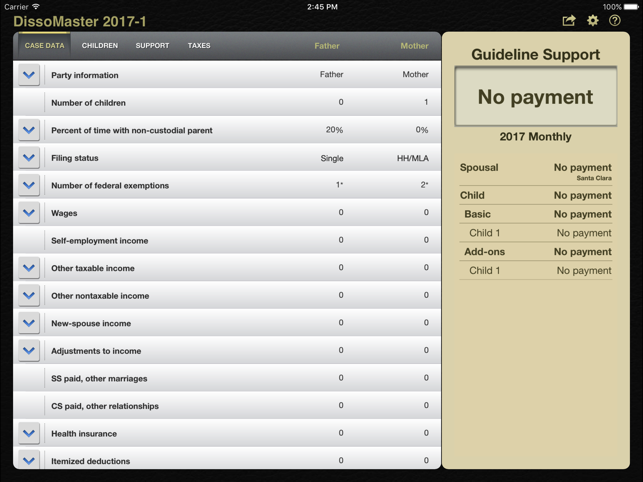Expand the Wages row chevron
643x482 pixels.
pos(29,212)
